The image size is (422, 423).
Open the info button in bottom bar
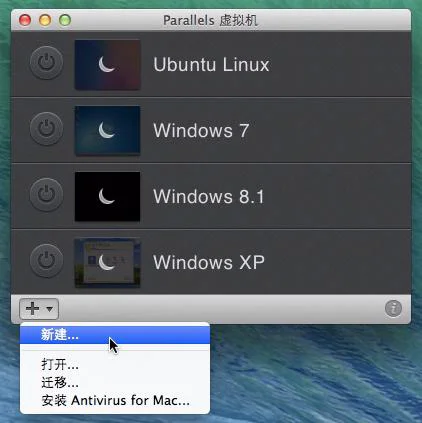click(393, 309)
